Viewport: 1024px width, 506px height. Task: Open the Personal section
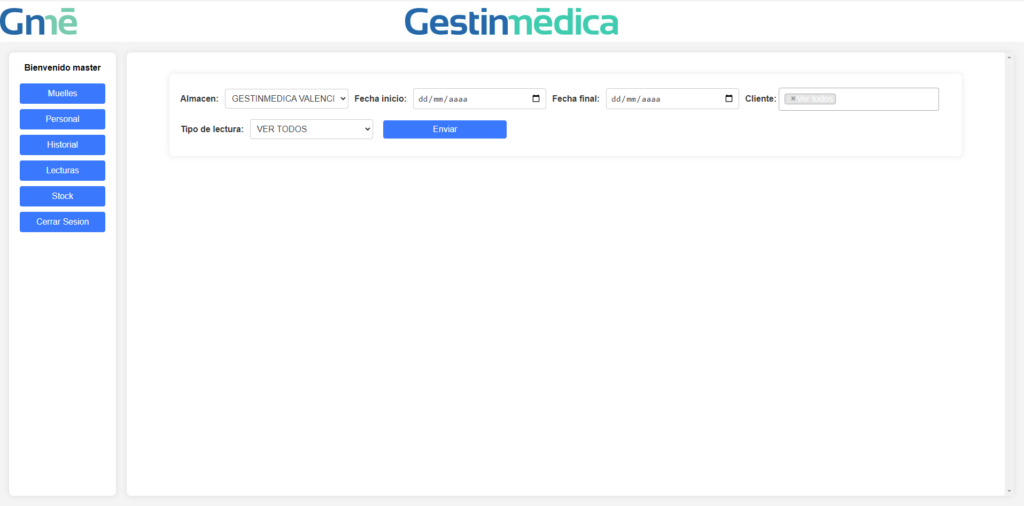click(x=63, y=119)
